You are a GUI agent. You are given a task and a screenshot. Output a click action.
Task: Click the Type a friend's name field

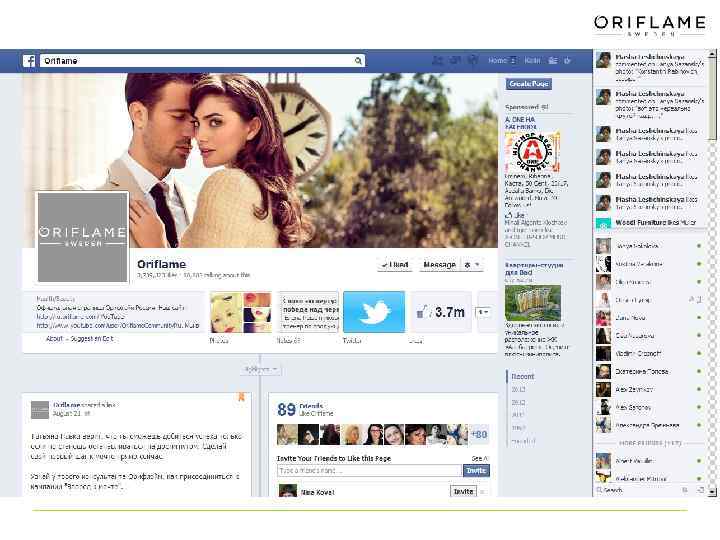(x=369, y=471)
